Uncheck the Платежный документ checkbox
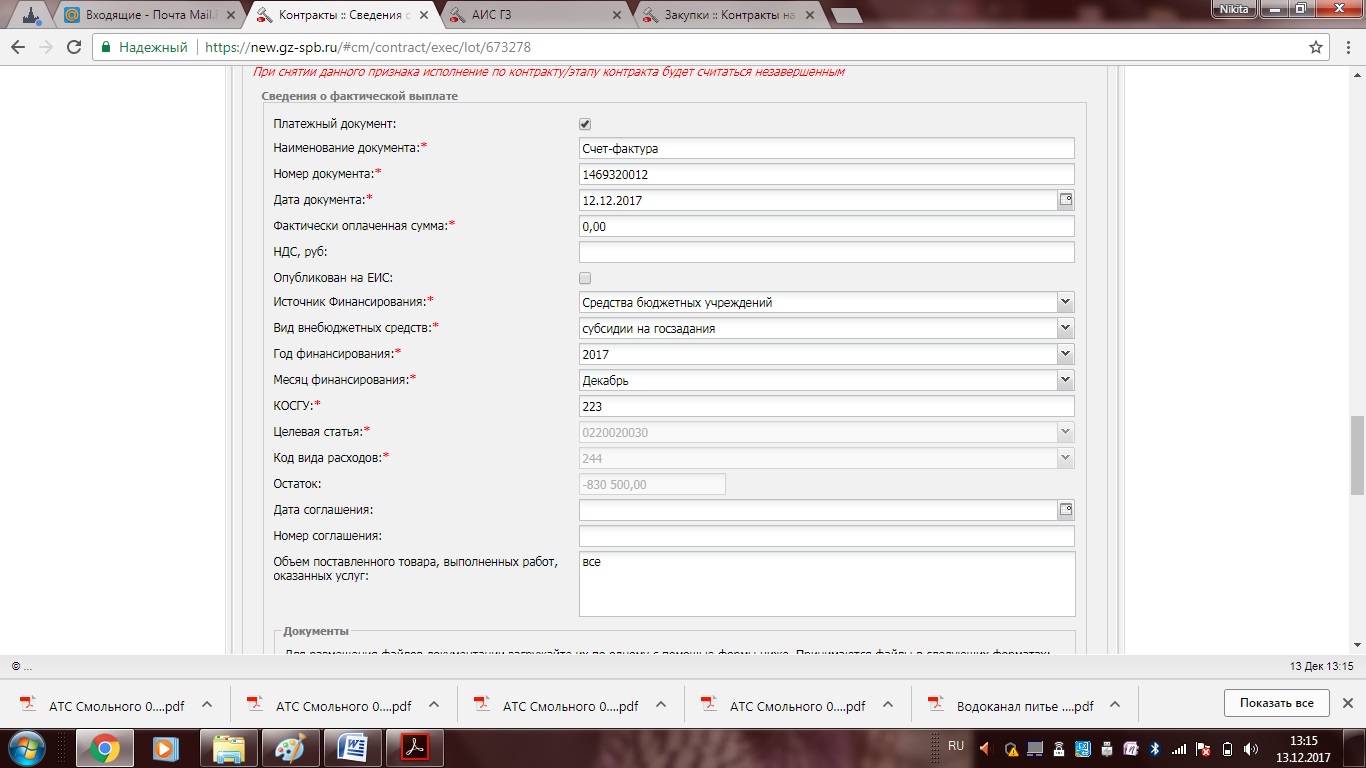 (x=585, y=124)
